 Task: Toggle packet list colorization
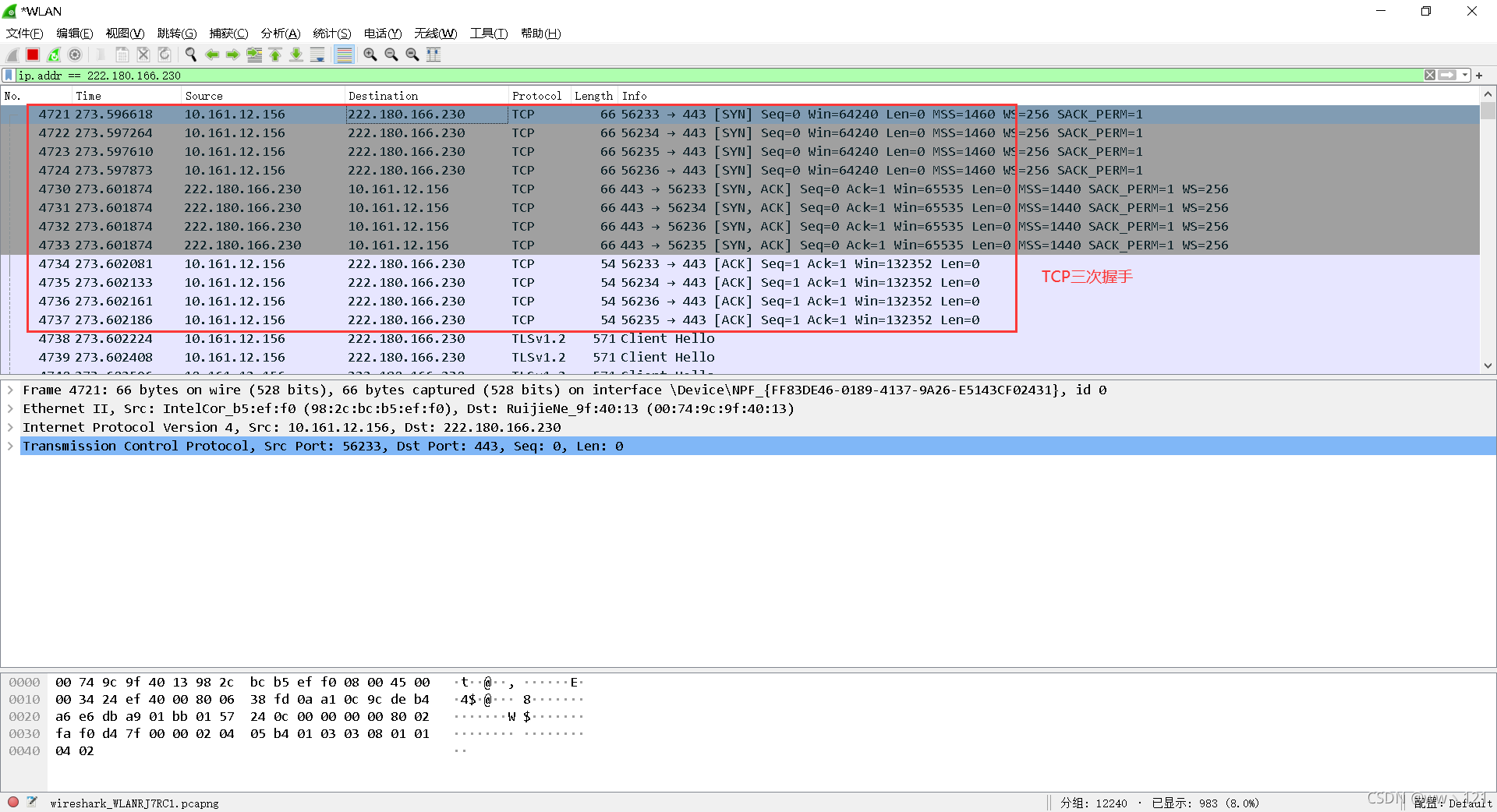tap(344, 55)
